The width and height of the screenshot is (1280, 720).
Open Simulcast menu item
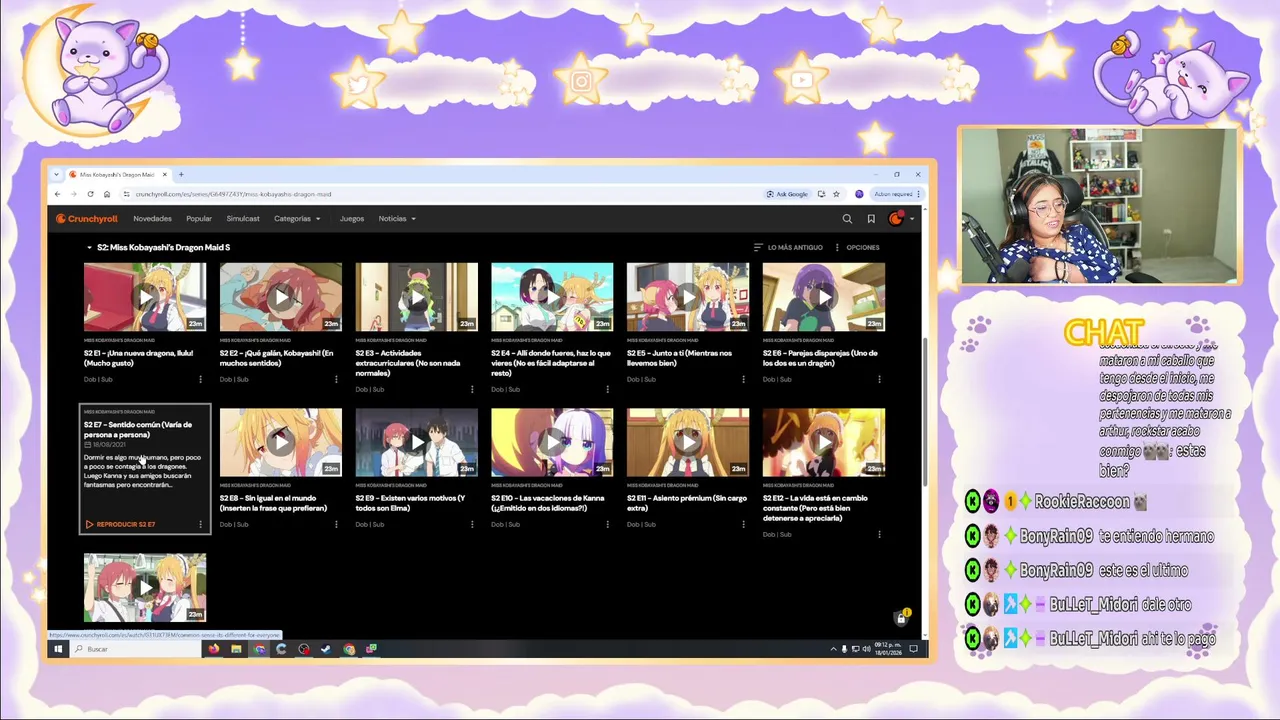[x=243, y=218]
